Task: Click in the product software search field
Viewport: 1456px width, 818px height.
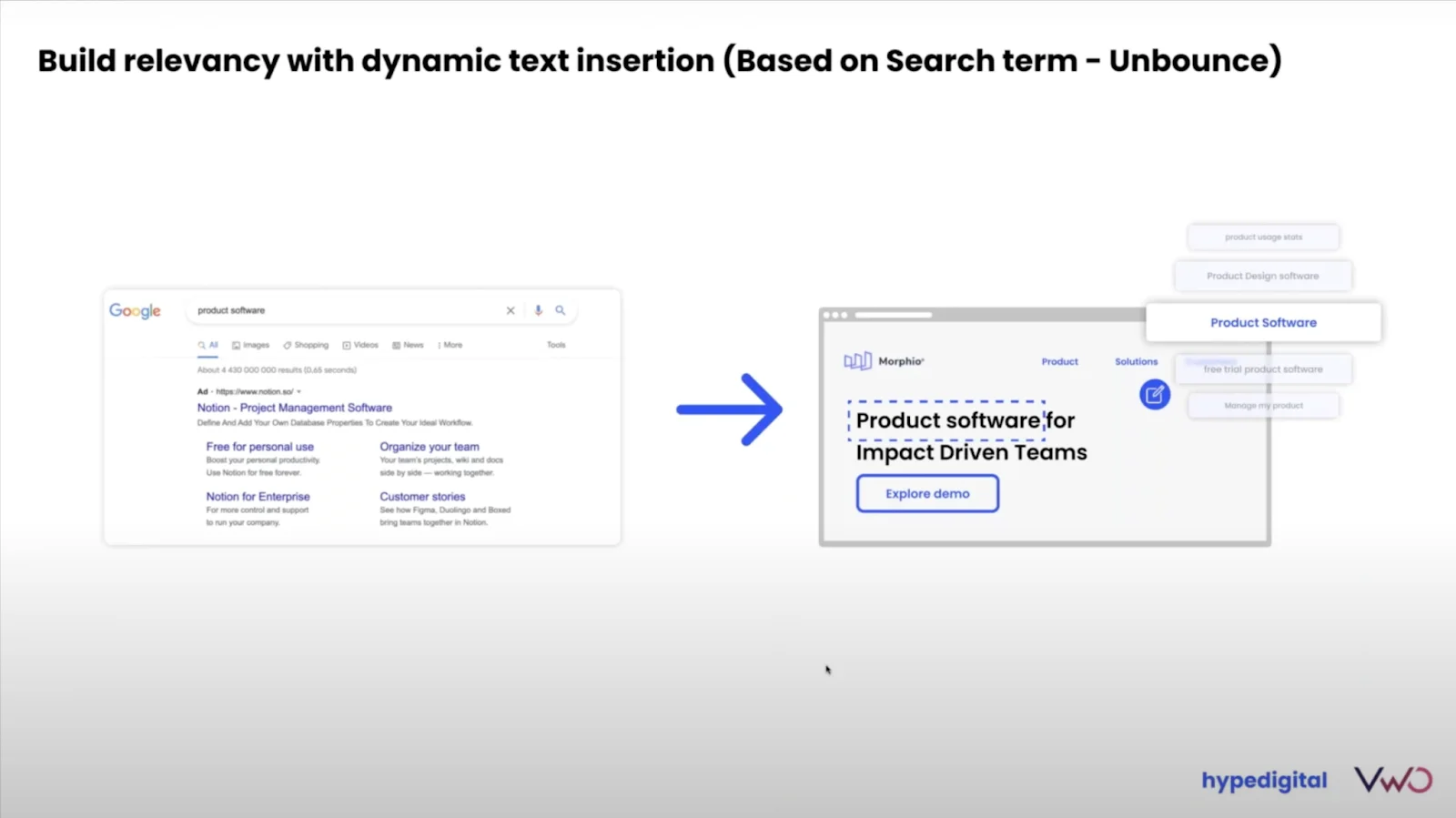Action: pos(346,310)
